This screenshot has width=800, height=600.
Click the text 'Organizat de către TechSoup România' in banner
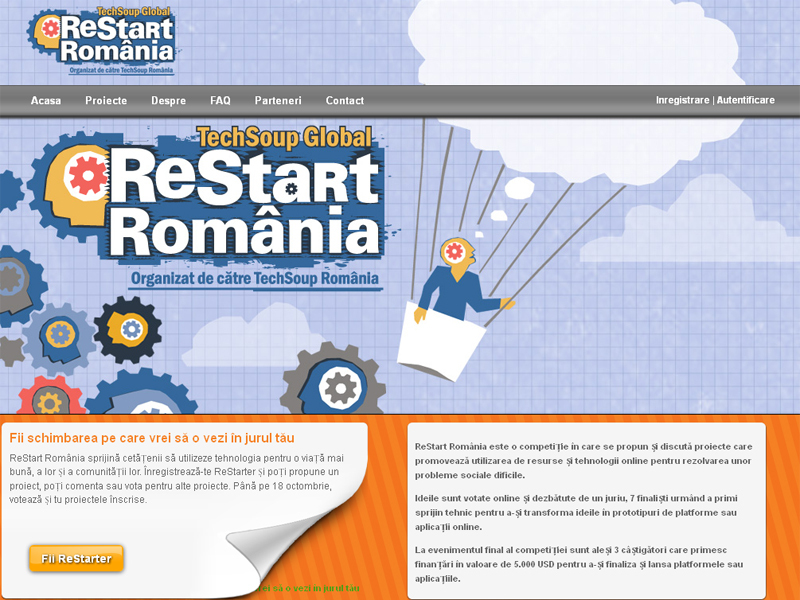click(x=255, y=279)
